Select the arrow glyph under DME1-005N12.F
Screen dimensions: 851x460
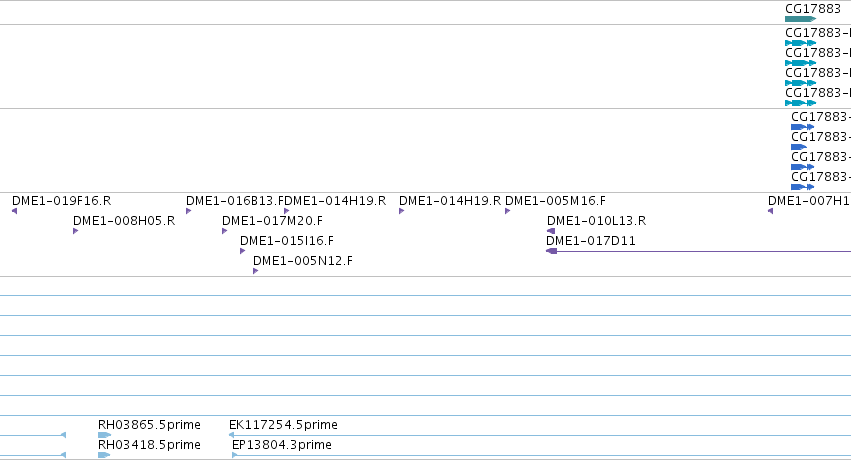click(255, 271)
